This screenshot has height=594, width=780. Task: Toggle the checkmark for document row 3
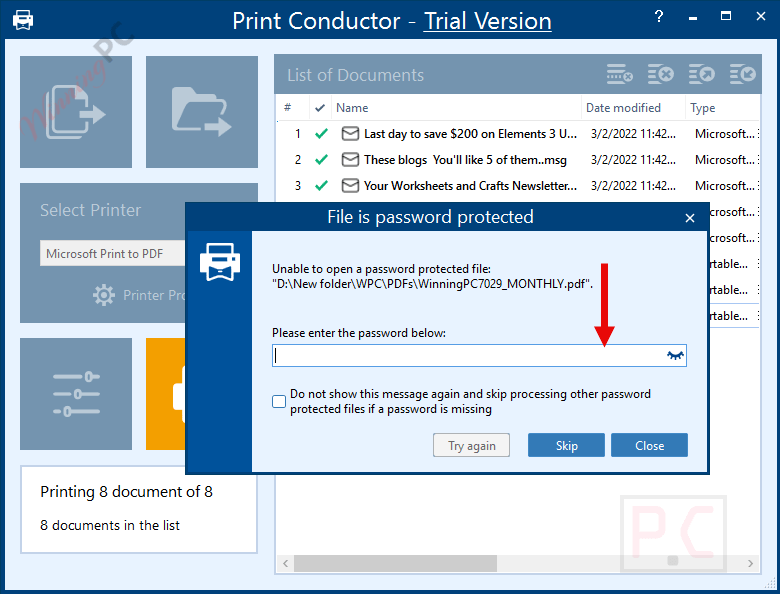[x=321, y=186]
